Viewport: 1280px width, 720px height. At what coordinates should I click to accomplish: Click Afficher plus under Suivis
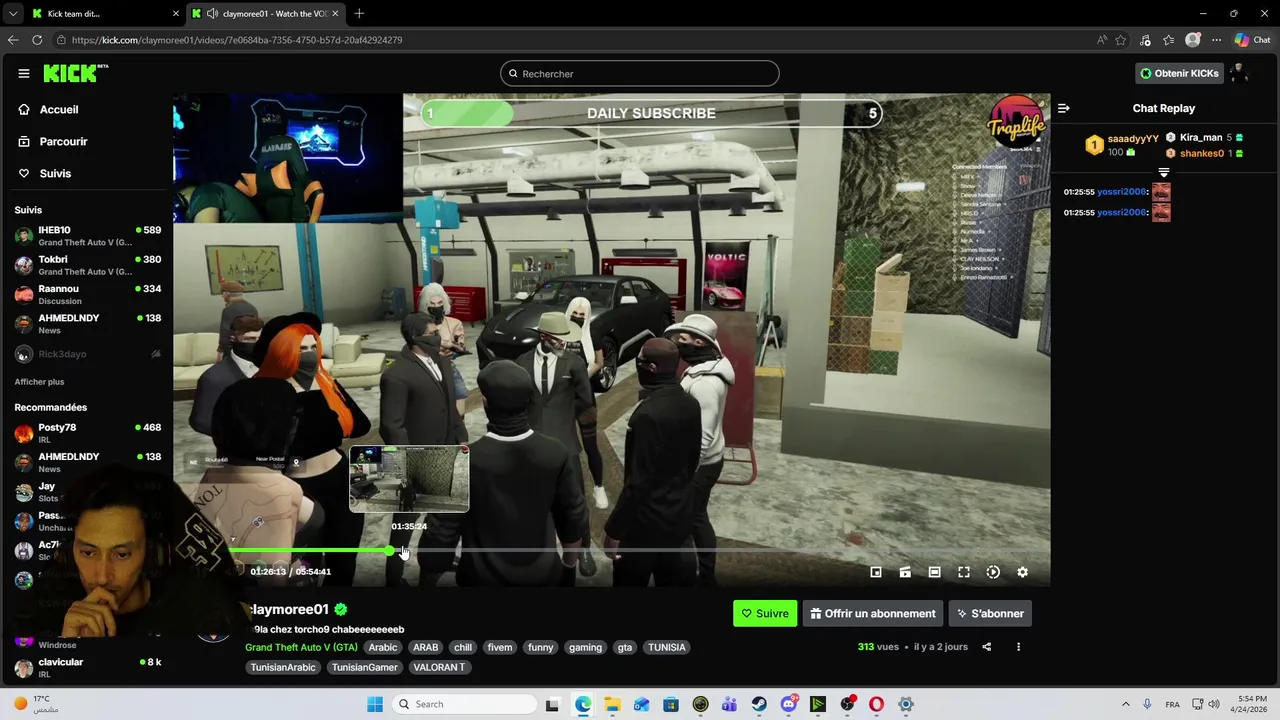39,382
